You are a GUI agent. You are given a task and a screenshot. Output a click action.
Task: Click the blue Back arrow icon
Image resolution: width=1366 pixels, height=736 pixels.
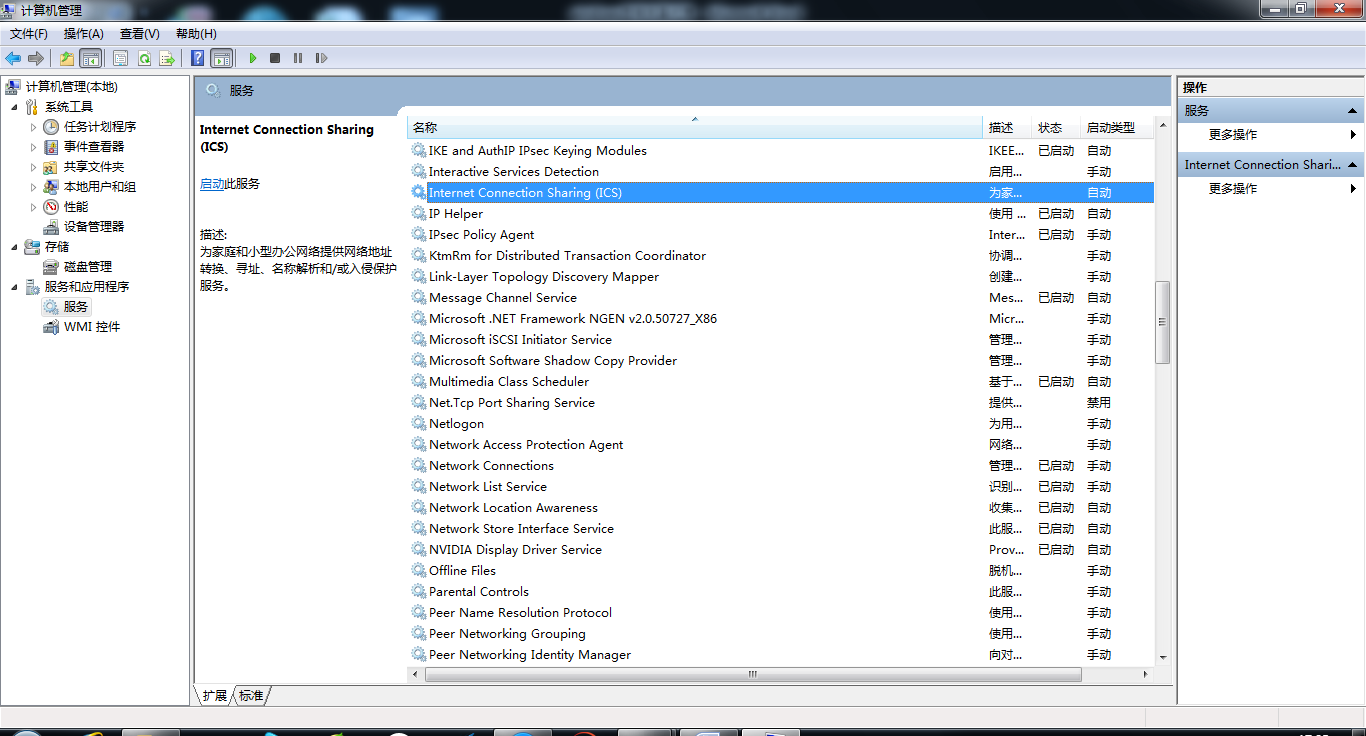coord(13,58)
